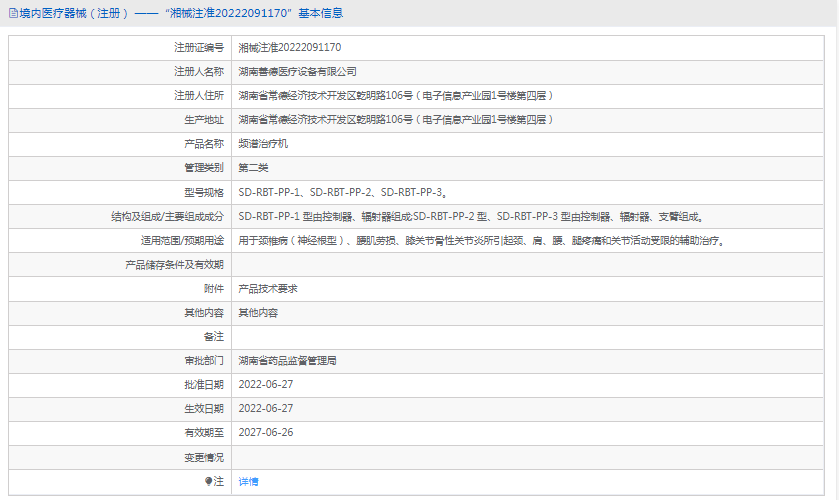839x500 pixels.
Task: Click the 备注 label
Action: pos(214,337)
